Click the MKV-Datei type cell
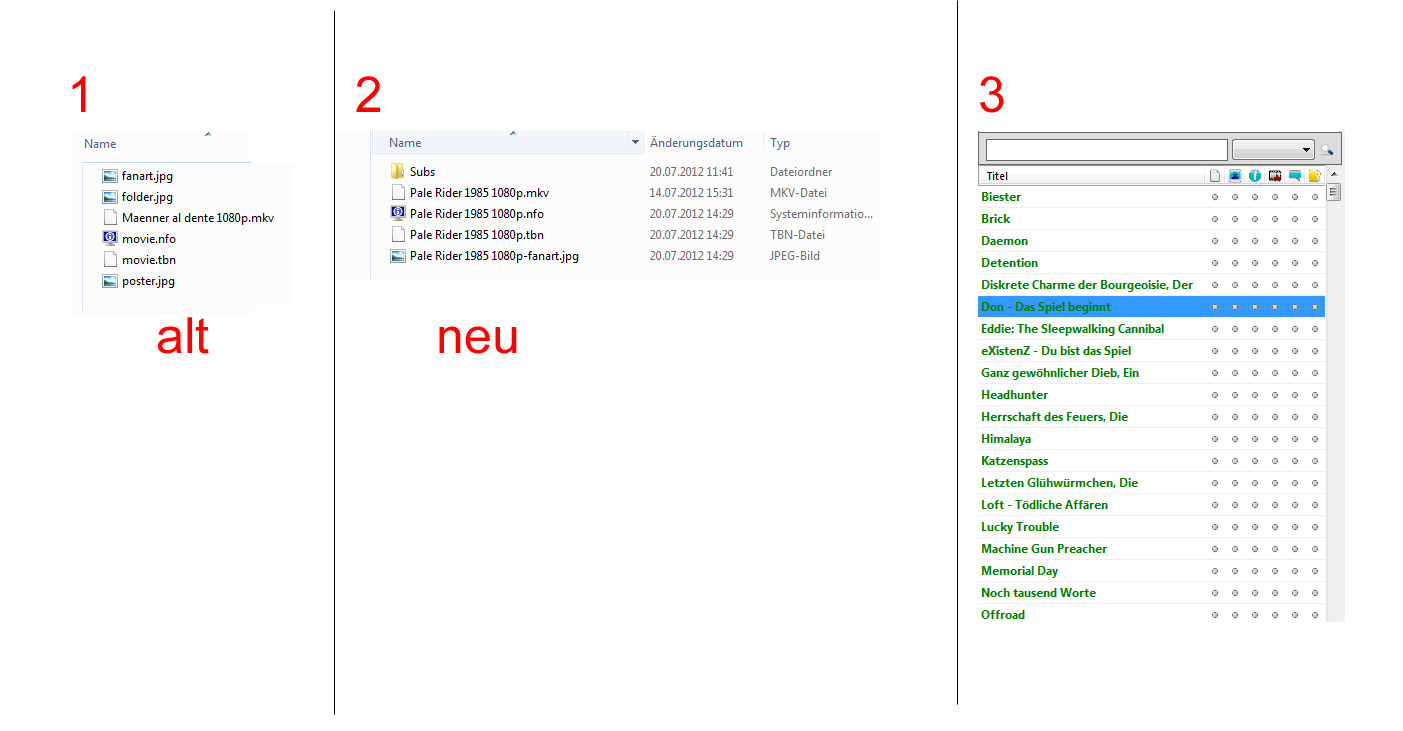Viewport: 1403px width, 731px height. [x=798, y=193]
